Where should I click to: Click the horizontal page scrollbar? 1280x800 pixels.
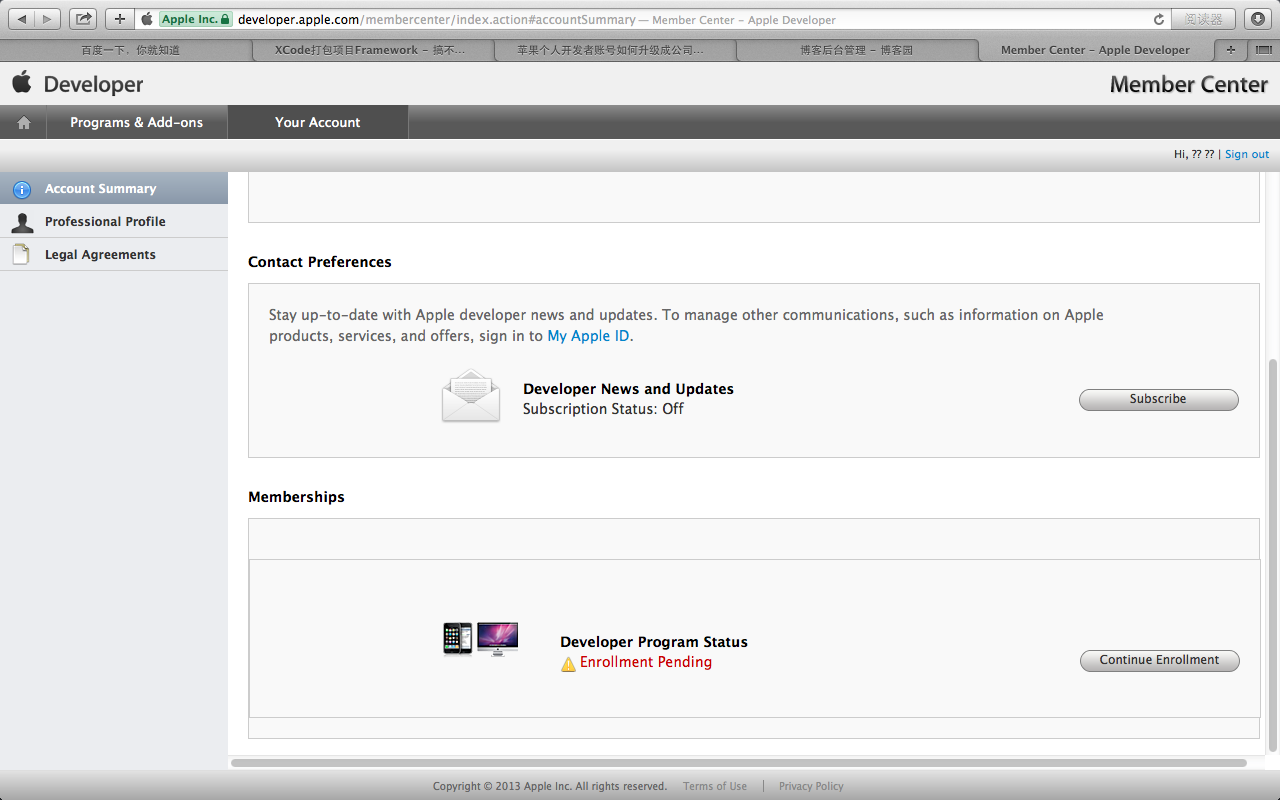tap(739, 763)
